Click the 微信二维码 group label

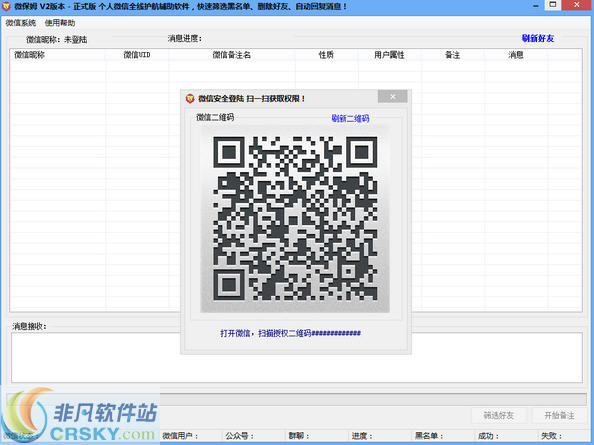pyautogui.click(x=215, y=117)
